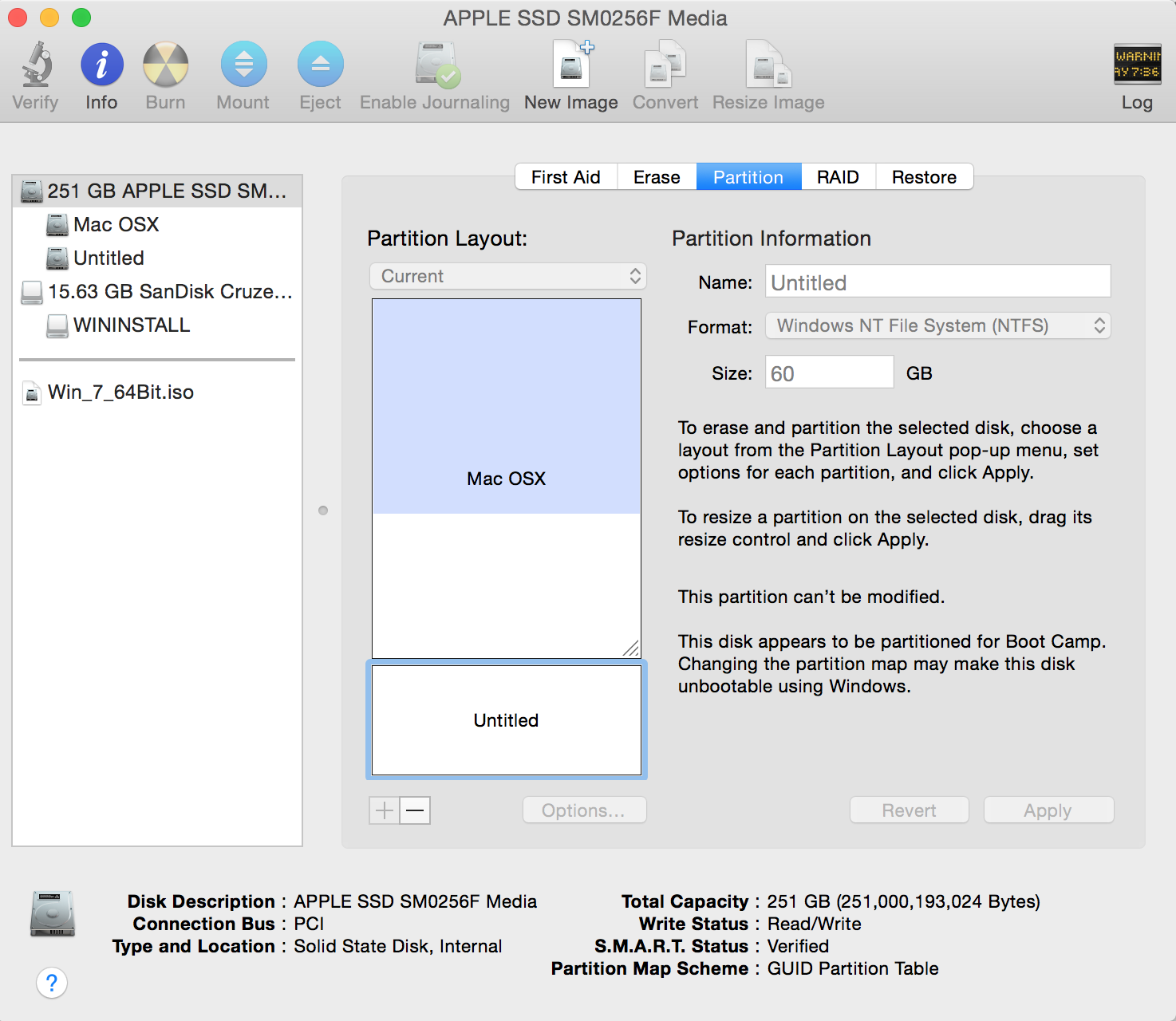Switch to the Erase tab

click(657, 177)
